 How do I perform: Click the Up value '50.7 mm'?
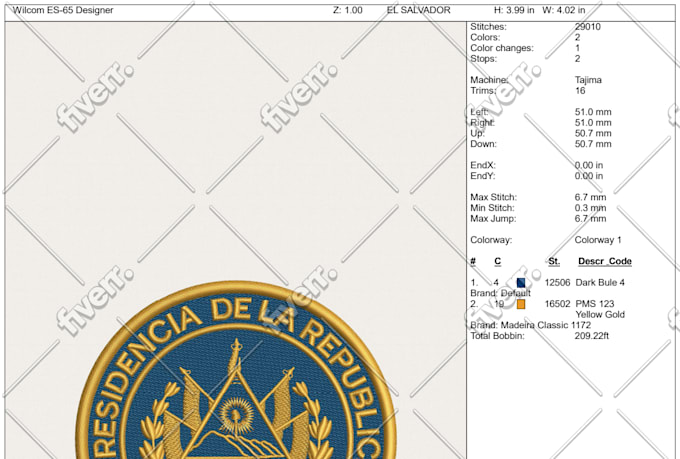coord(593,133)
